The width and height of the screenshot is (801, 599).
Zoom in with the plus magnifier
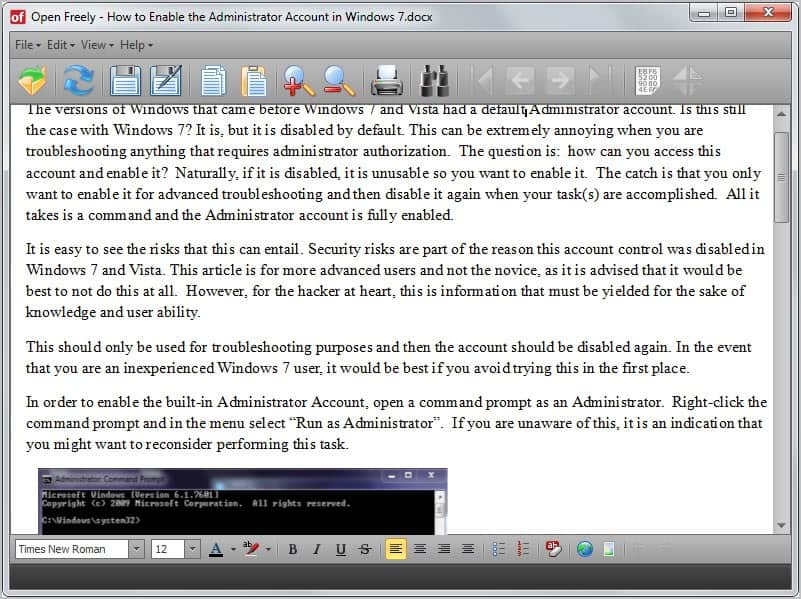click(x=298, y=80)
